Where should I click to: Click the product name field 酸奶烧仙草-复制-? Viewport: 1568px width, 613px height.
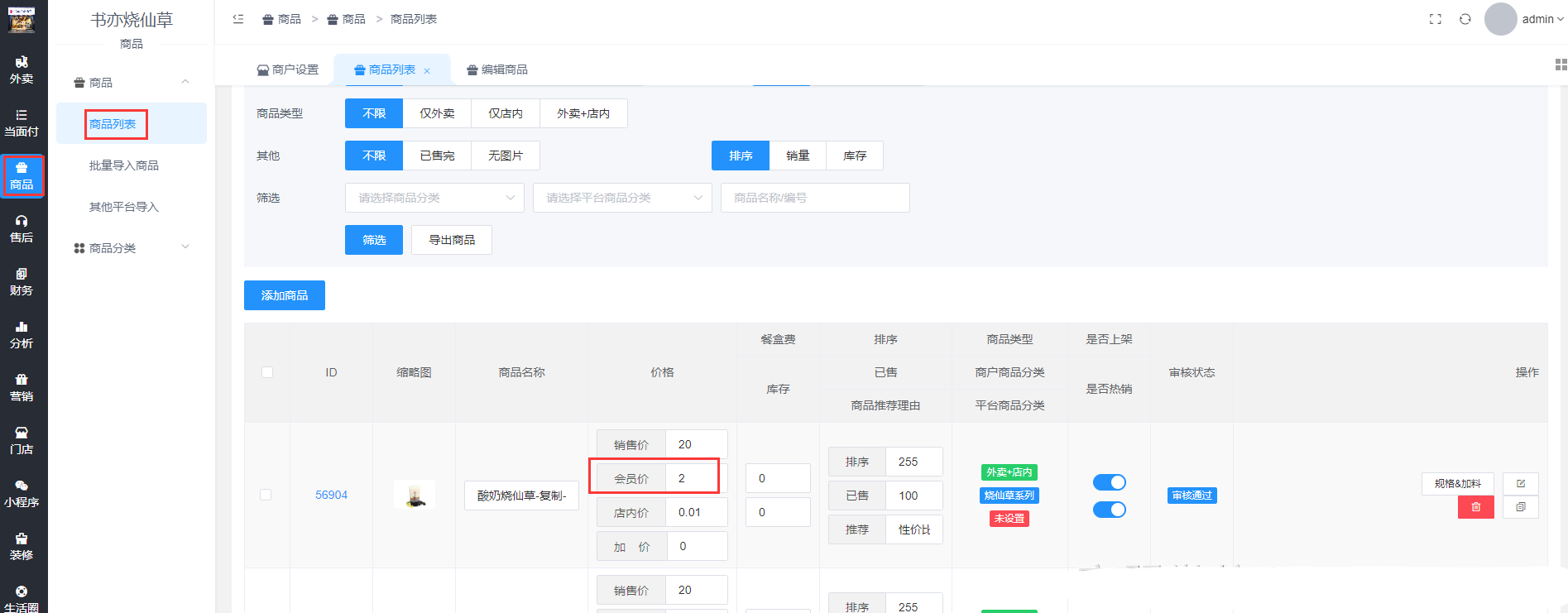pyautogui.click(x=521, y=496)
